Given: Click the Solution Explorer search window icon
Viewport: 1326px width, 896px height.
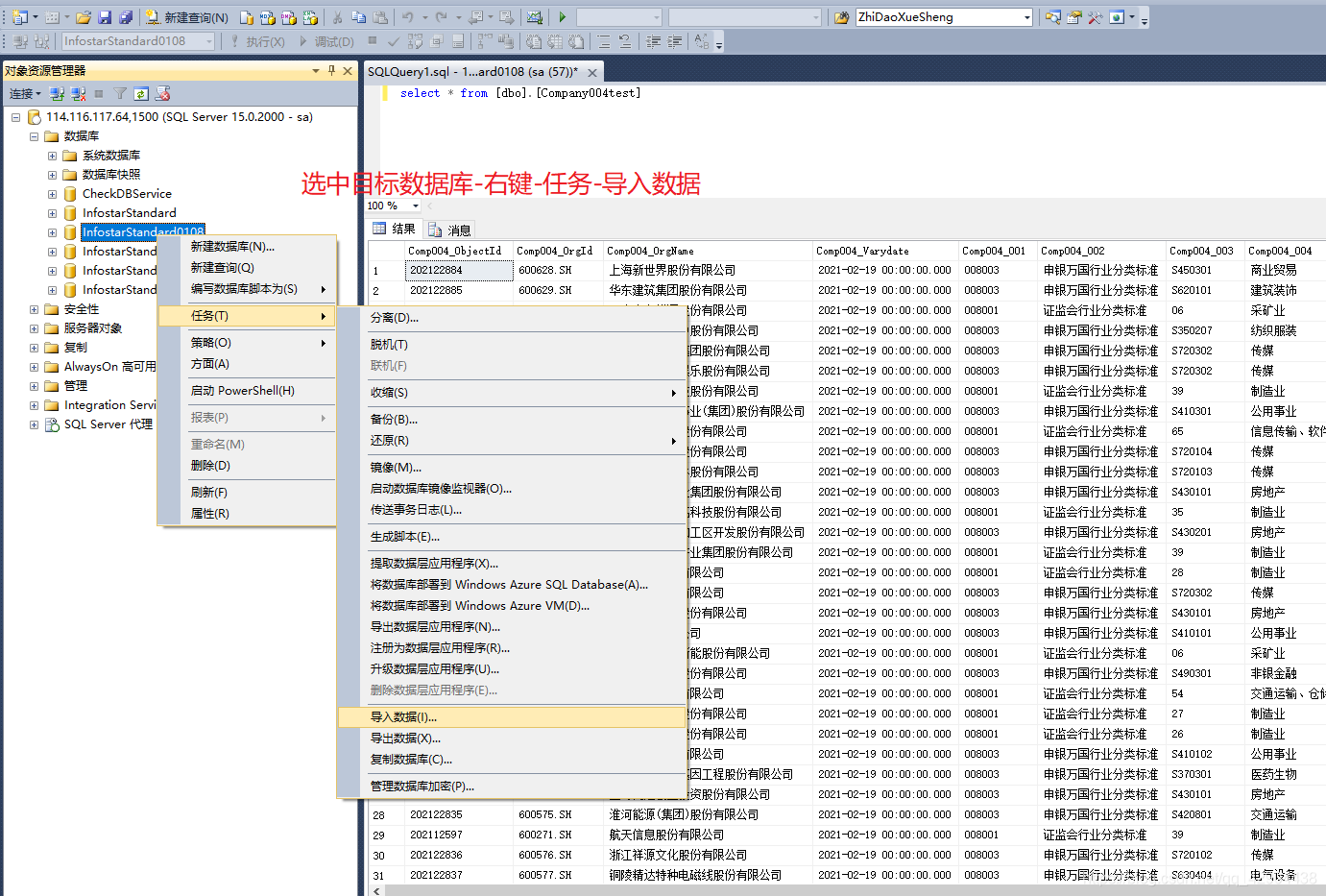Looking at the screenshot, I should point(1053,17).
